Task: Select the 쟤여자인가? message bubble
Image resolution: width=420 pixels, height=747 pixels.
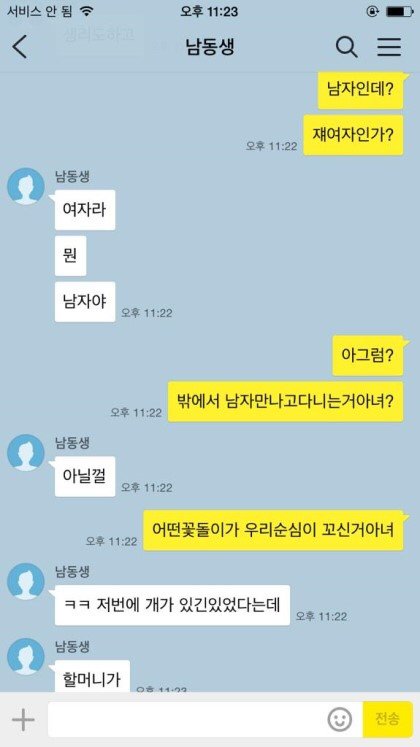Action: [353, 135]
